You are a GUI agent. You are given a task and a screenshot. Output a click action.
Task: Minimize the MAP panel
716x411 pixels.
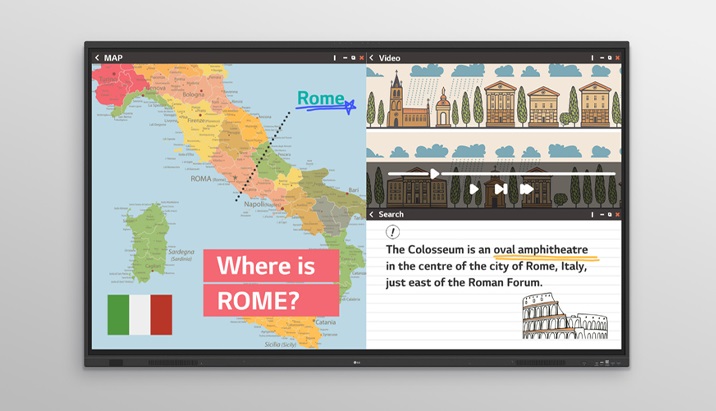345,58
